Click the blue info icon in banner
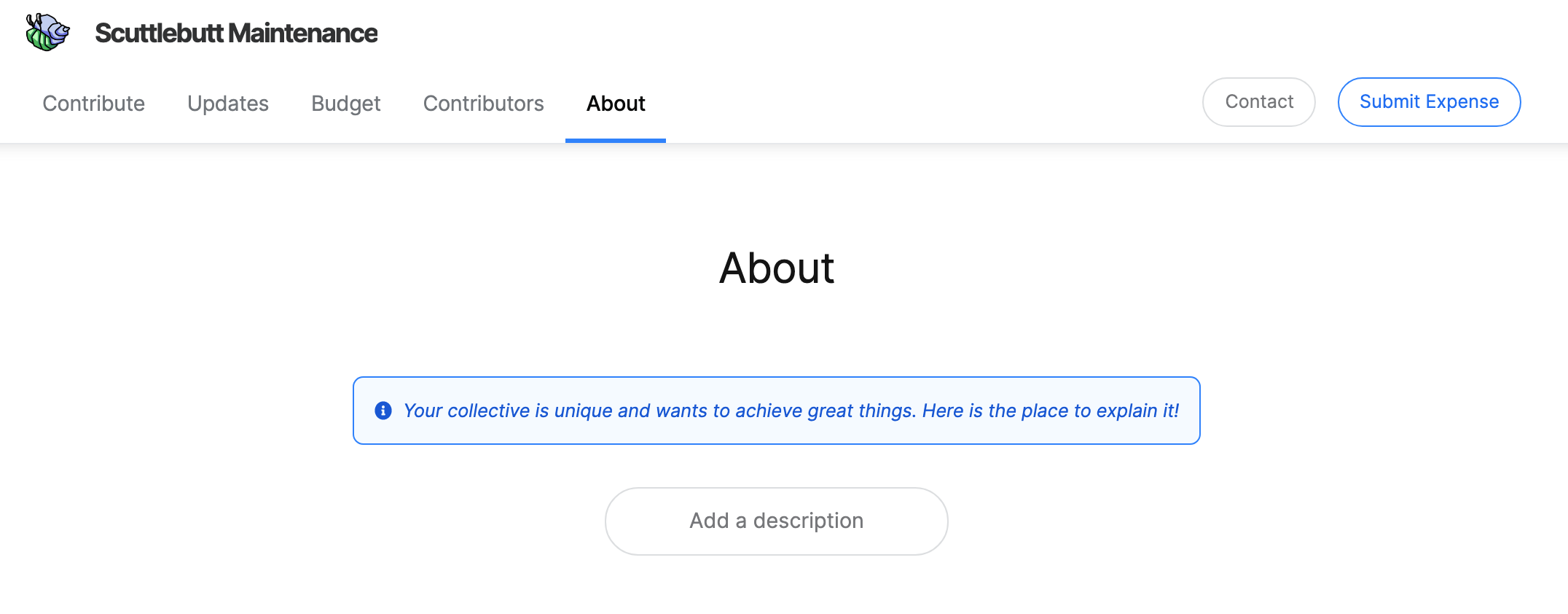The image size is (1568, 614). tap(383, 411)
